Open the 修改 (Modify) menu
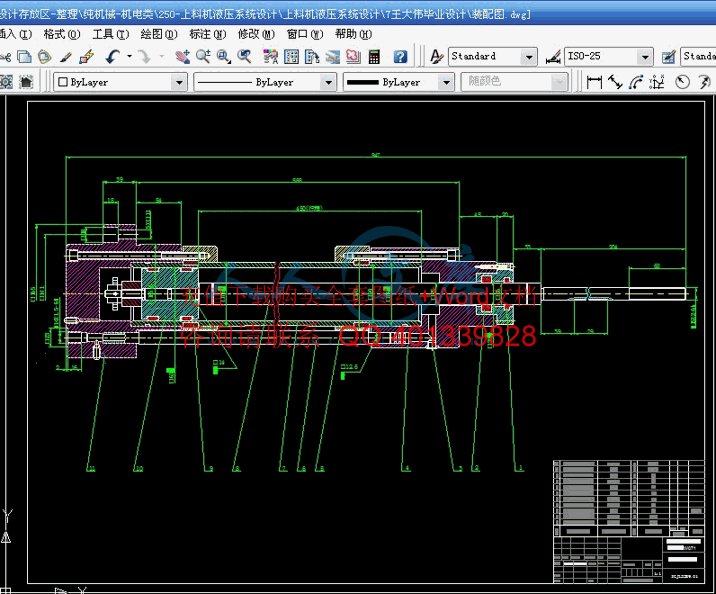716x594 pixels. tap(257, 34)
